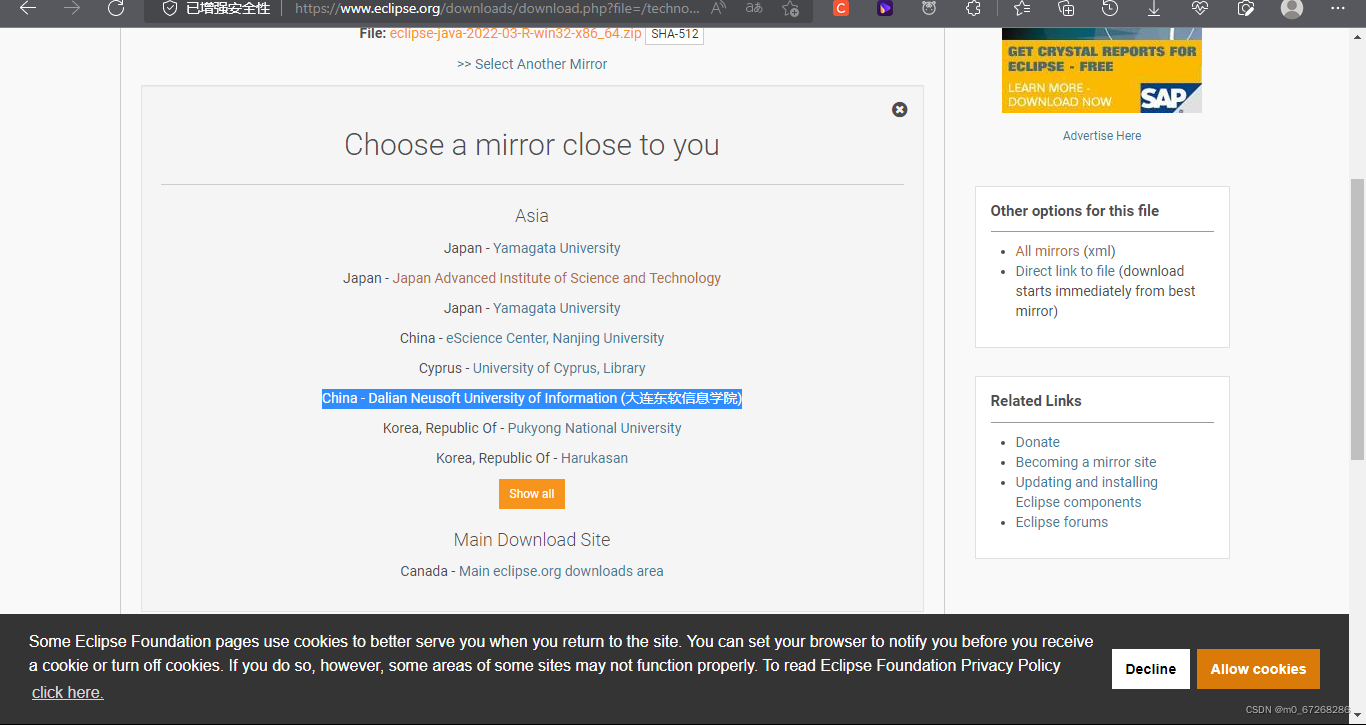Click the Show all button

pos(532,494)
